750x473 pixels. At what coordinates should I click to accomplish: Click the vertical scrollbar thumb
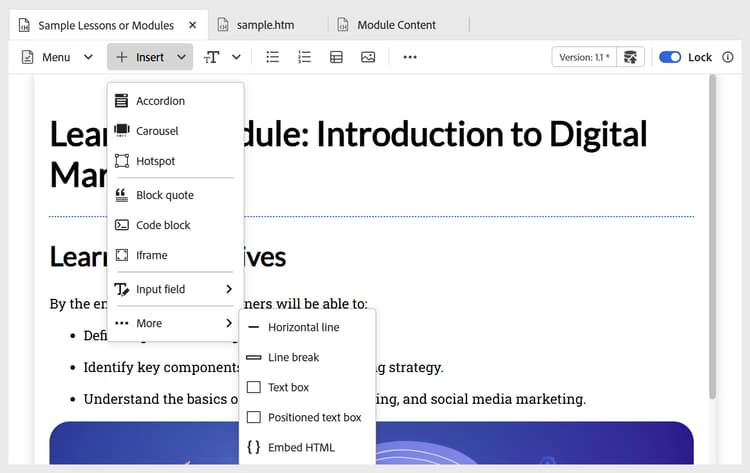[712, 236]
